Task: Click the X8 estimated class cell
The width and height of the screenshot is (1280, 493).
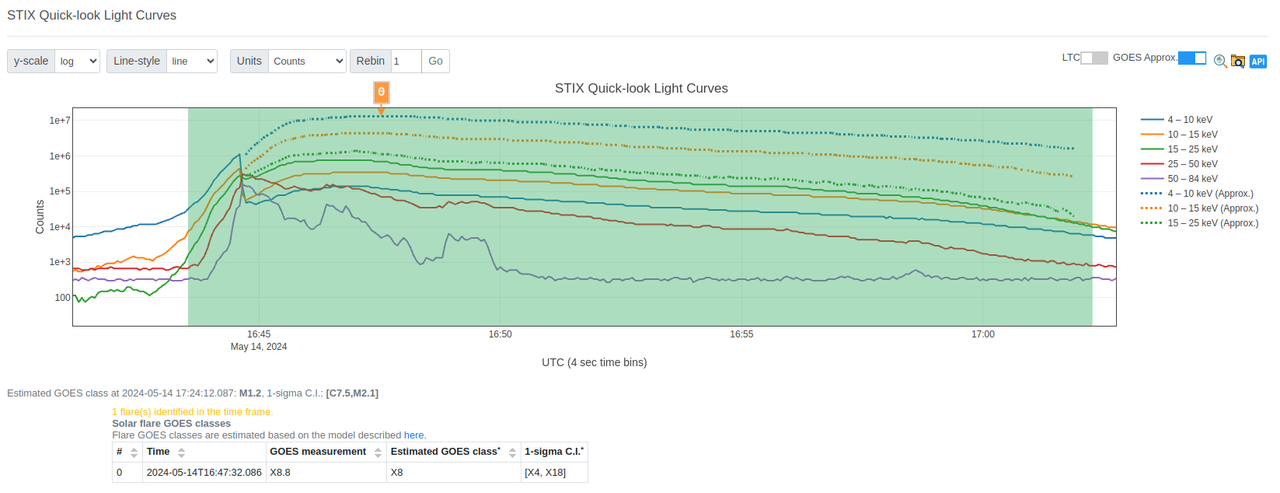Action: coord(453,472)
